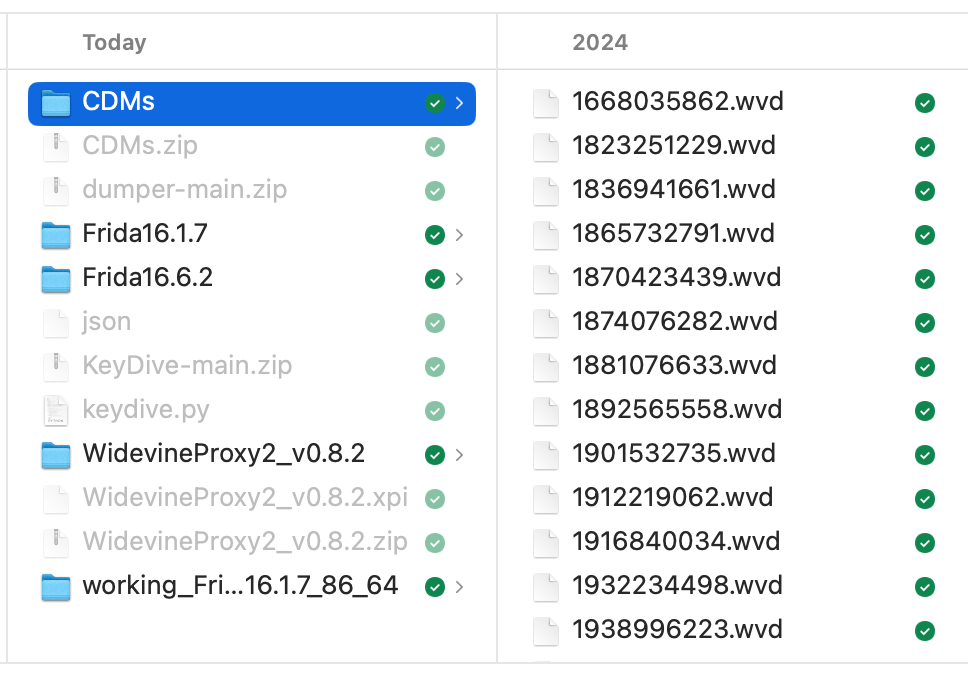Image resolution: width=968 pixels, height=690 pixels.
Task: Click the CDMs folder icon
Action: coord(56,103)
